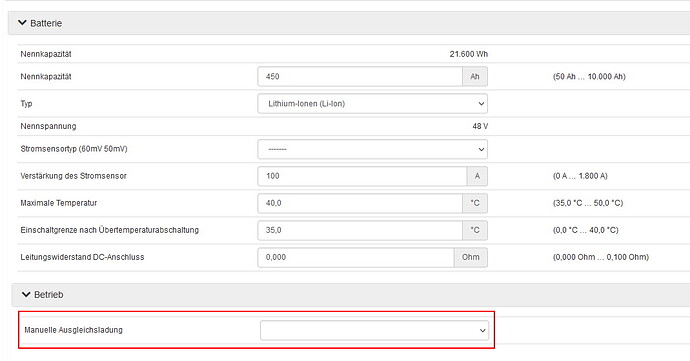The image size is (690, 361).
Task: Open the Stromsensortyp dropdown
Action: pyautogui.click(x=372, y=149)
